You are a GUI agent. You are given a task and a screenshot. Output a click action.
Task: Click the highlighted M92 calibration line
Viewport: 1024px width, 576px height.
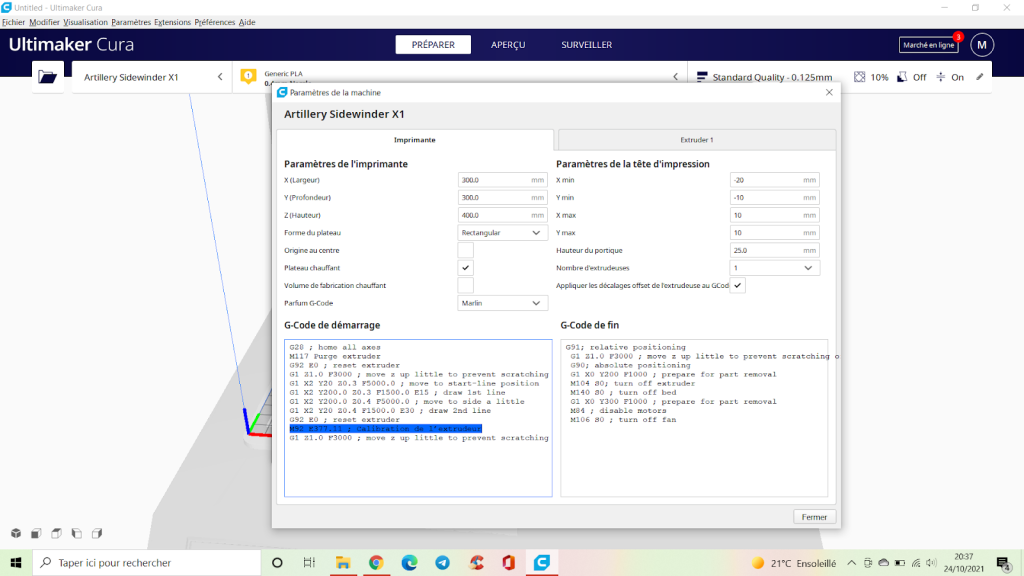[x=386, y=428]
